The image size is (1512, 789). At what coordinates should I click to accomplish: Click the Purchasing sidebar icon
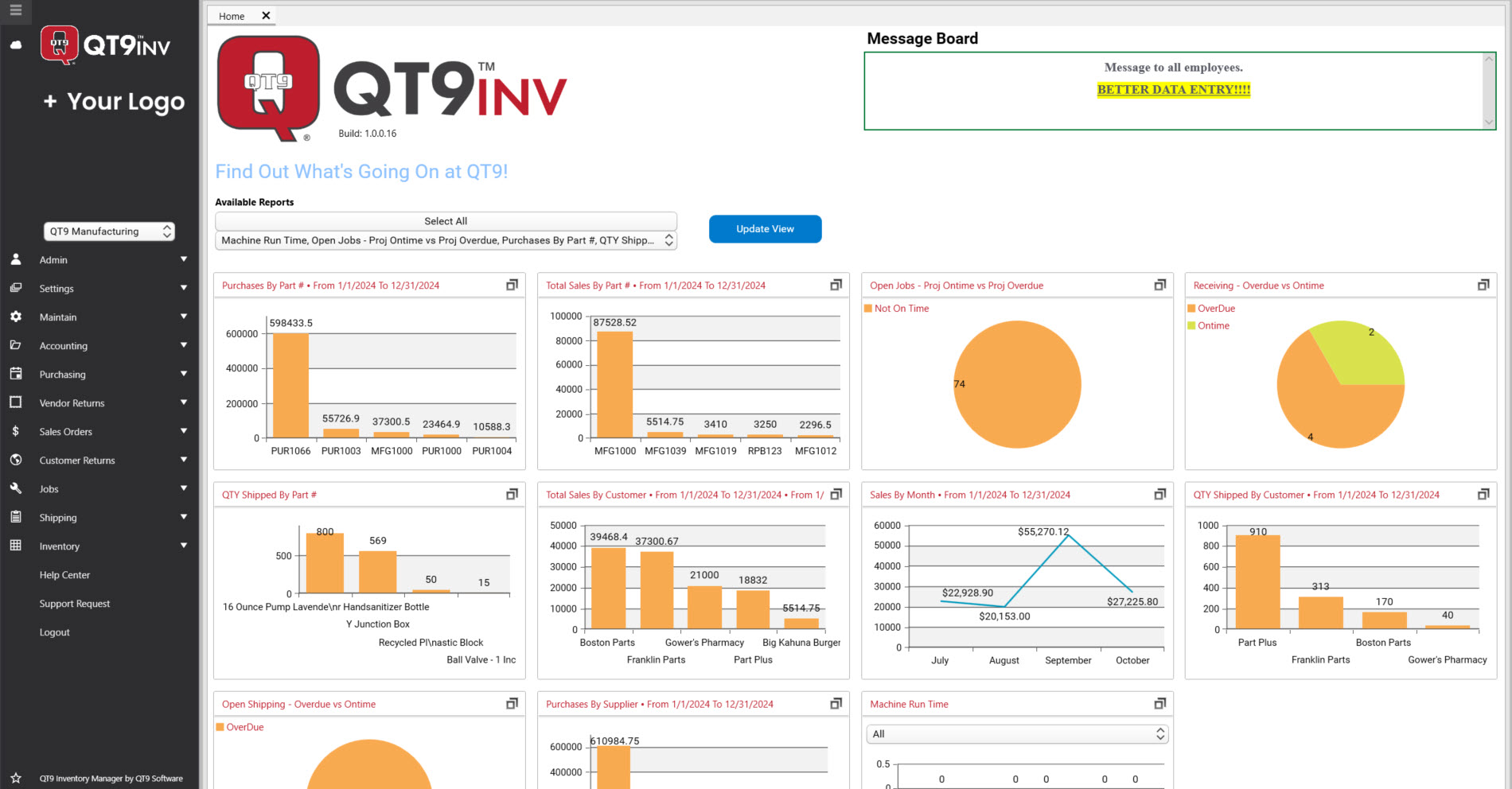coord(16,374)
